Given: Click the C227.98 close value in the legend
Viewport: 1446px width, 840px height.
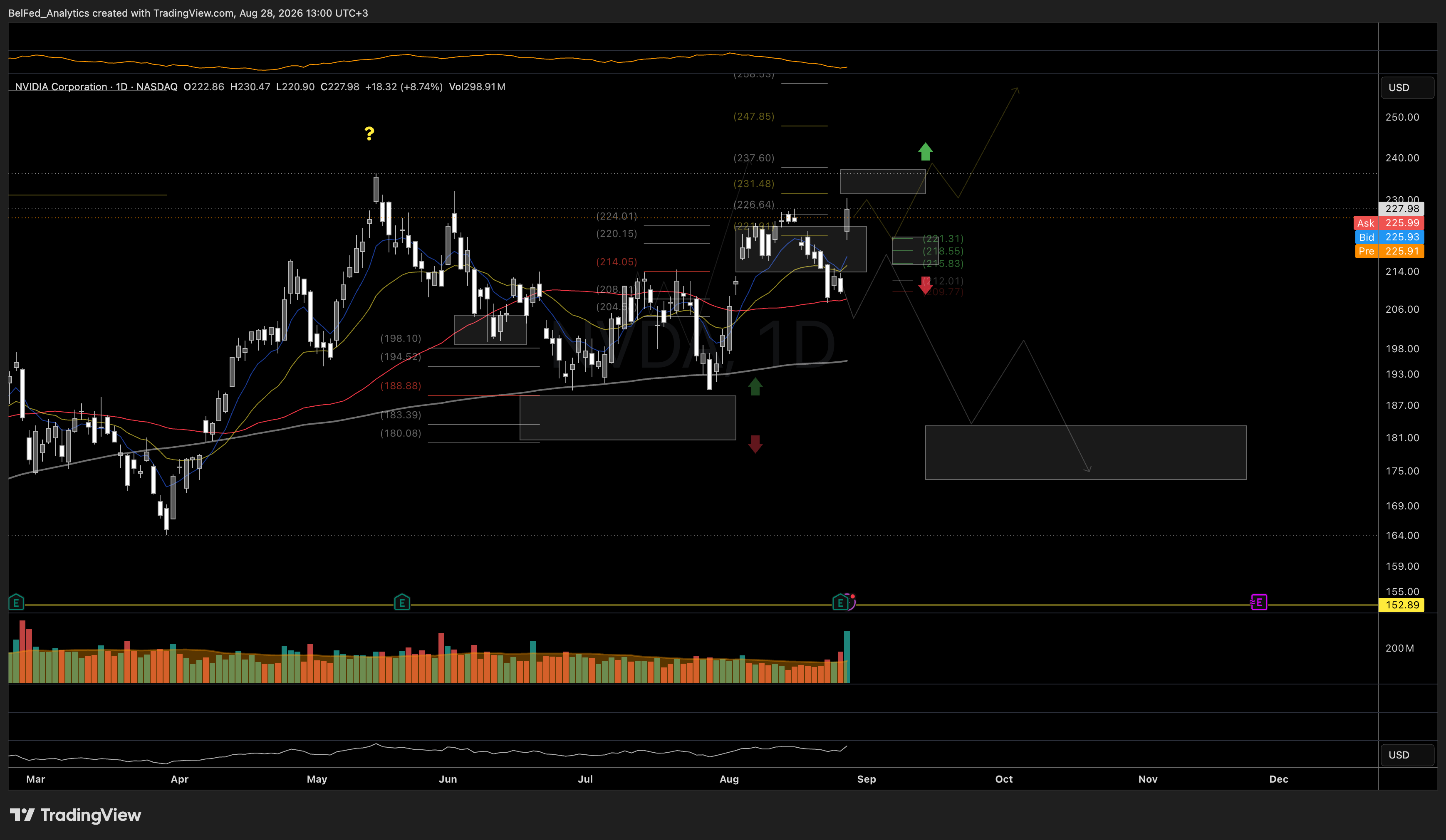Looking at the screenshot, I should click(x=340, y=86).
